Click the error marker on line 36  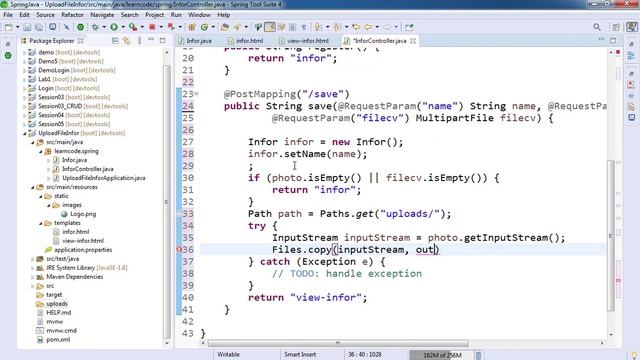[179, 249]
